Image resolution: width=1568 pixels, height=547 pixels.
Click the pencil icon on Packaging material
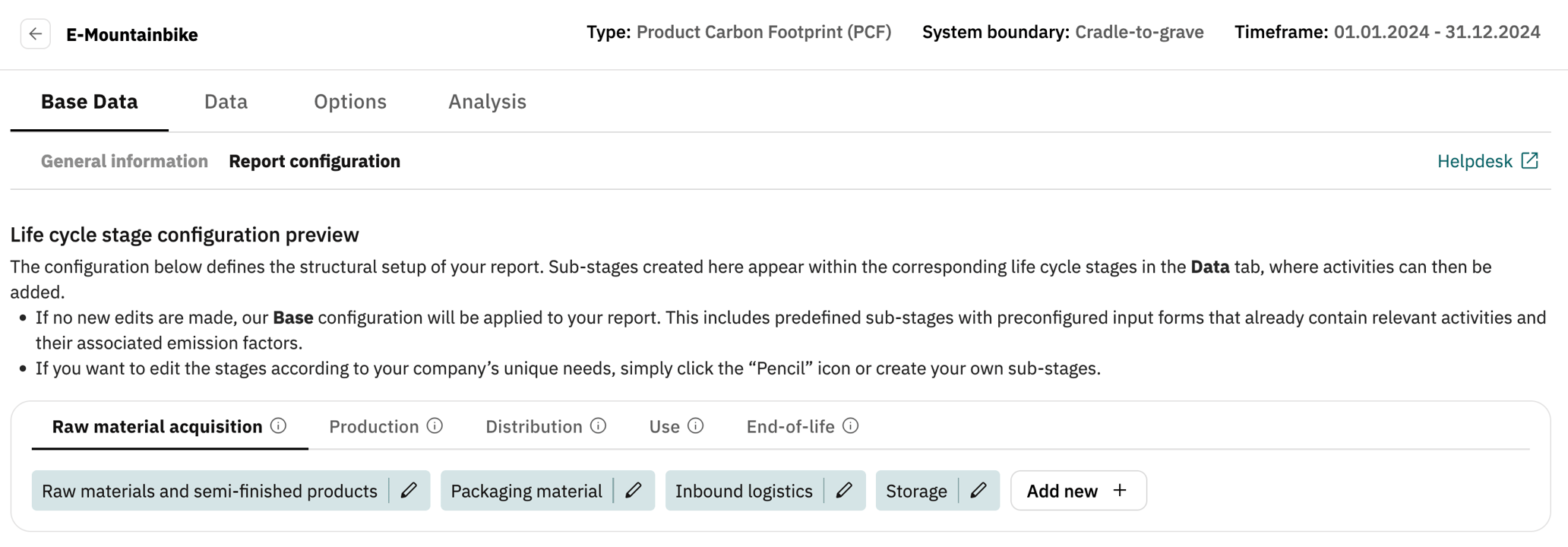[x=634, y=491]
